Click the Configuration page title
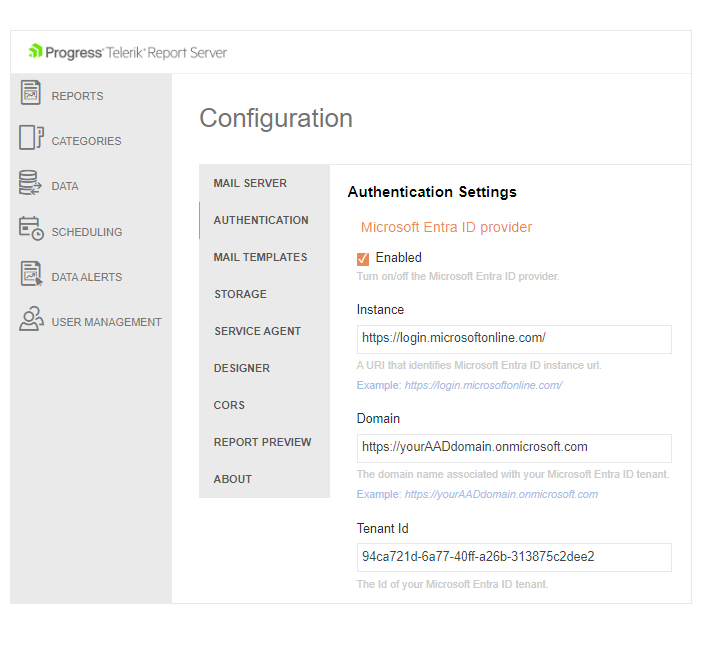 [276, 119]
